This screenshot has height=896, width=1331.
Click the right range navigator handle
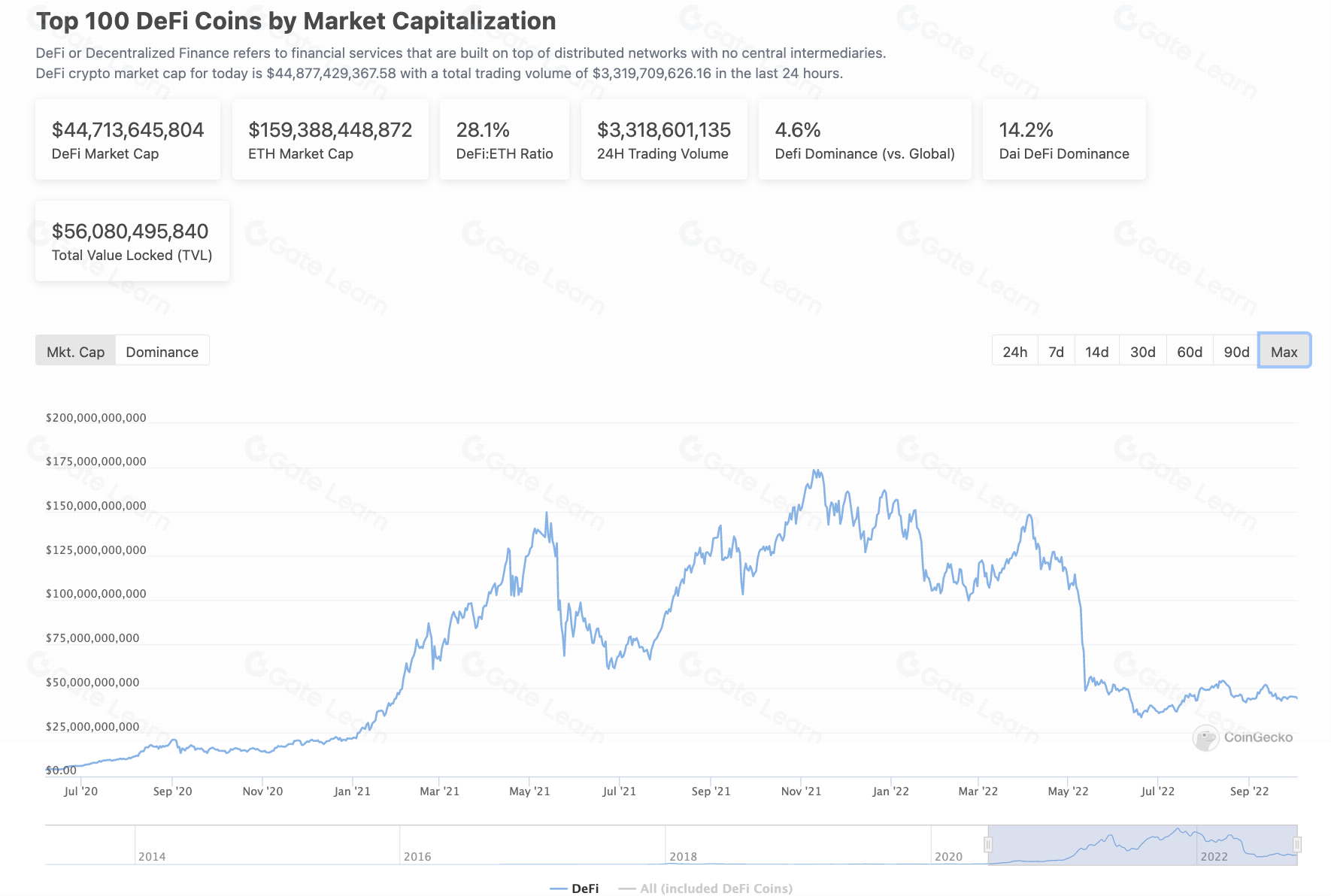click(x=1296, y=845)
